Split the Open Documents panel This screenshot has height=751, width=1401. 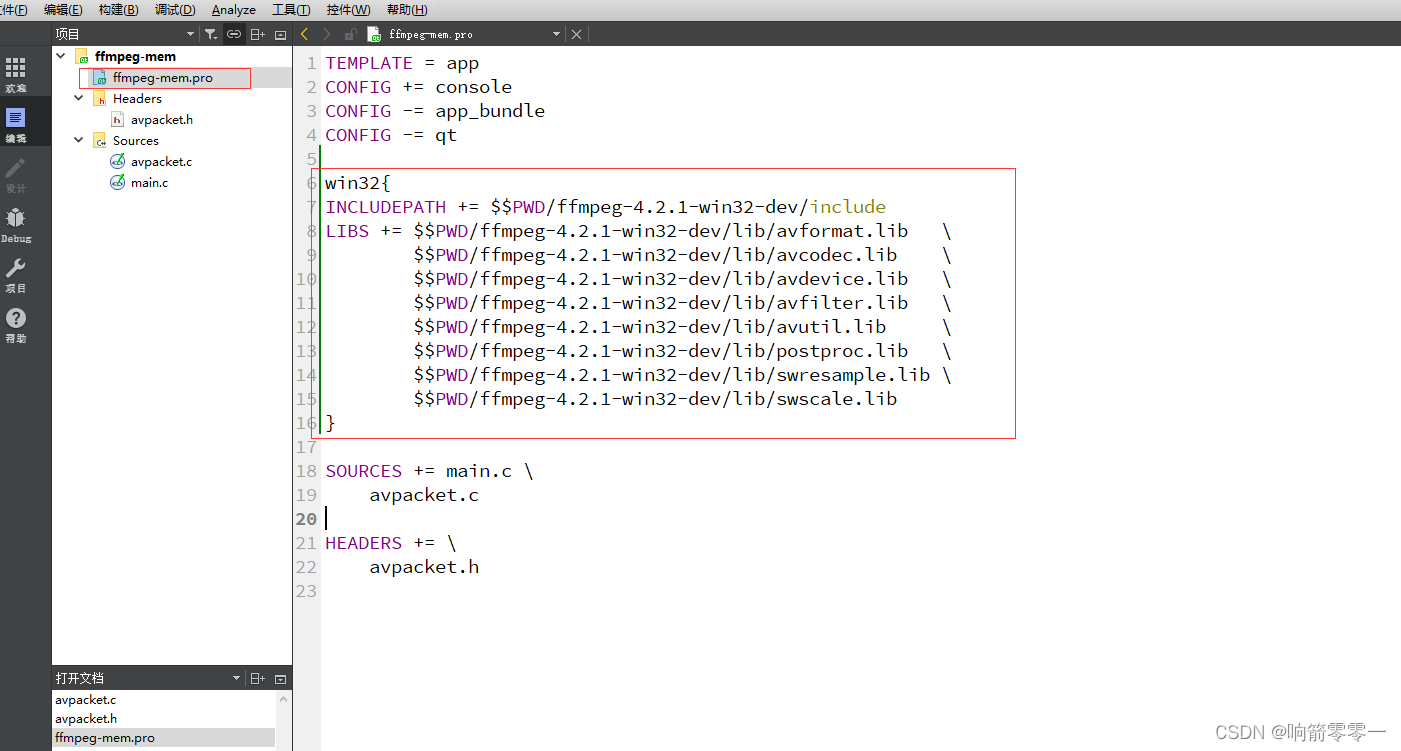point(257,678)
